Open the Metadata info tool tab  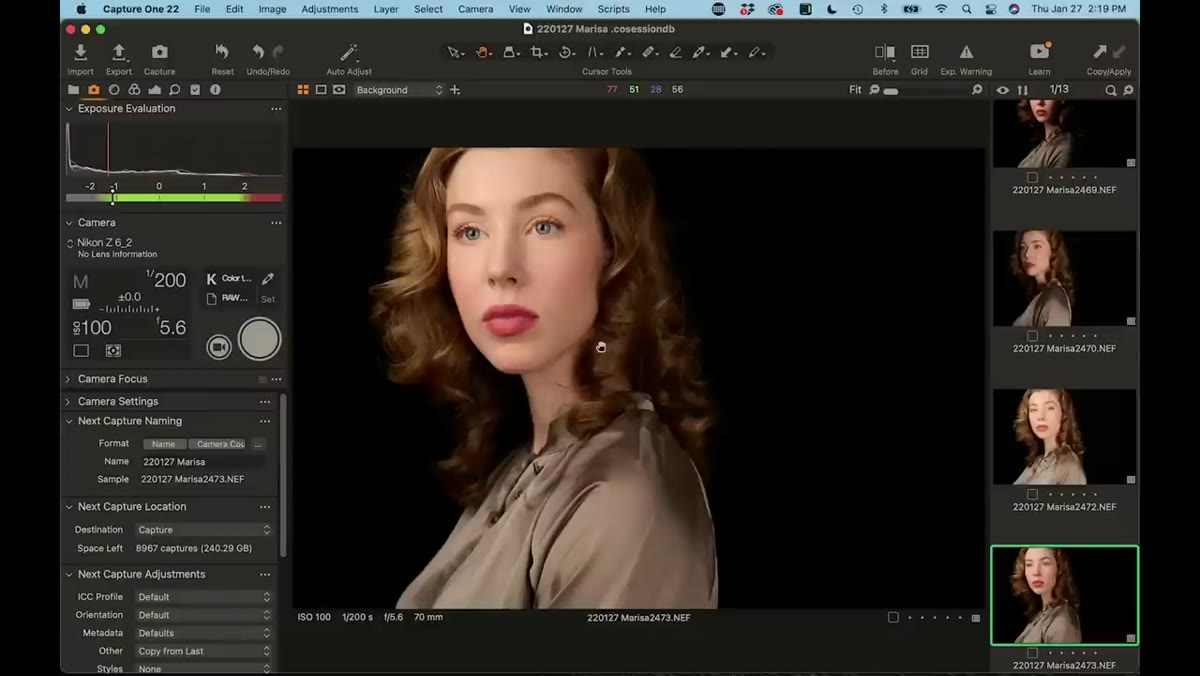(215, 90)
